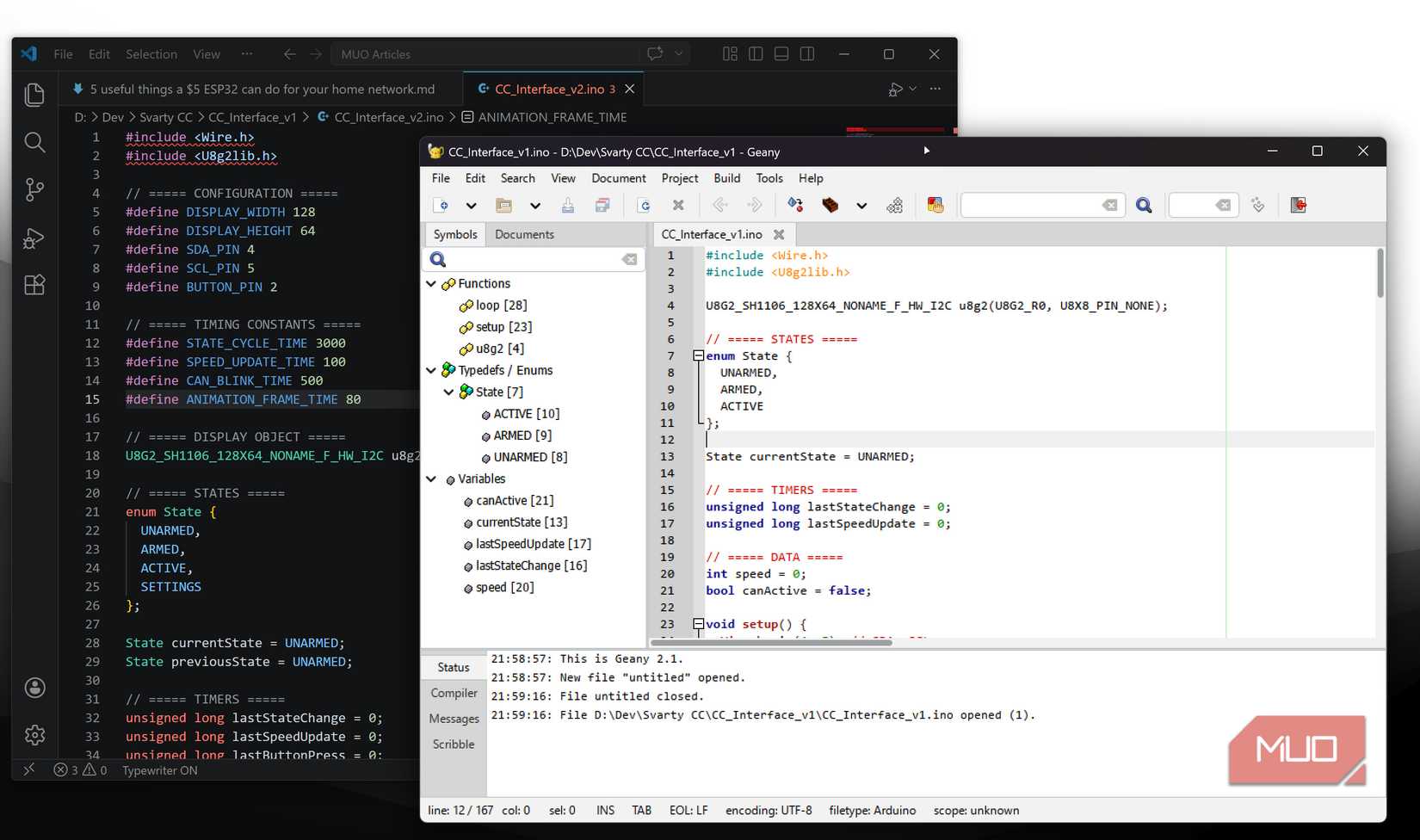
Task: Open Run and Debug view in VS Code
Action: 34,238
